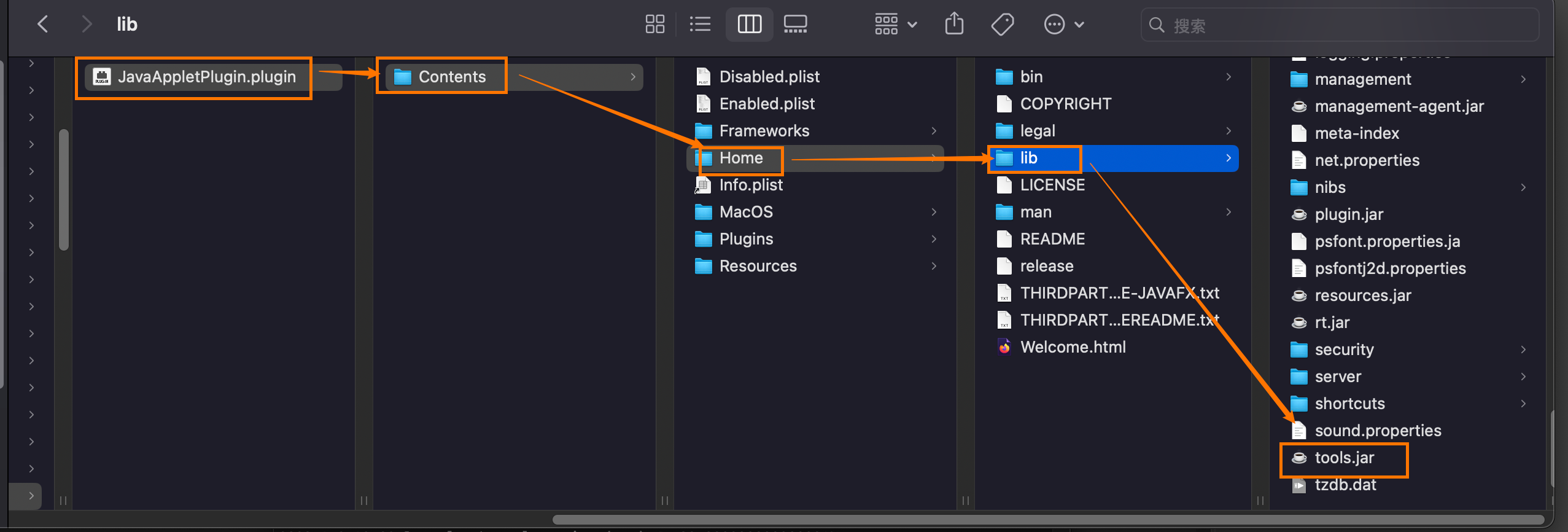Expand the Contents folder chevron
The width and height of the screenshot is (1568, 532).
pos(633,77)
